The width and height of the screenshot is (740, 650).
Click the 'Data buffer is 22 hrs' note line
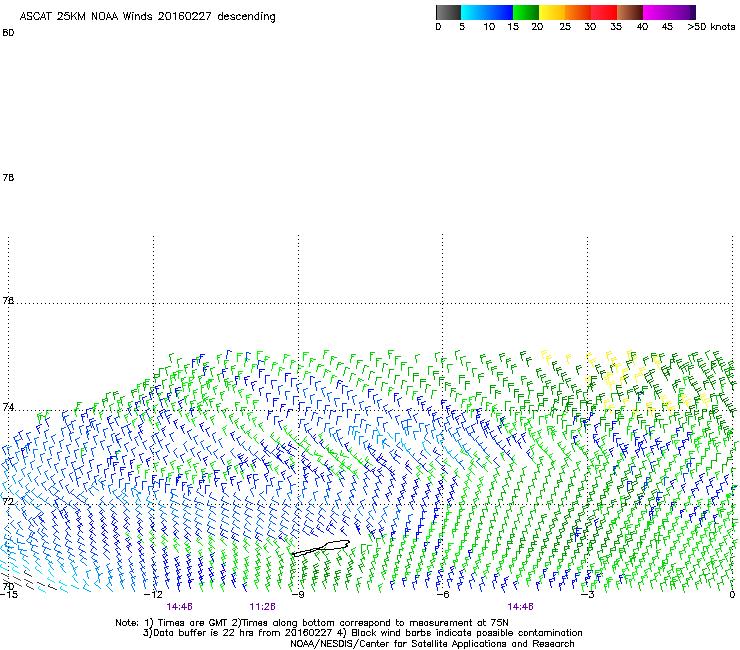click(x=362, y=633)
